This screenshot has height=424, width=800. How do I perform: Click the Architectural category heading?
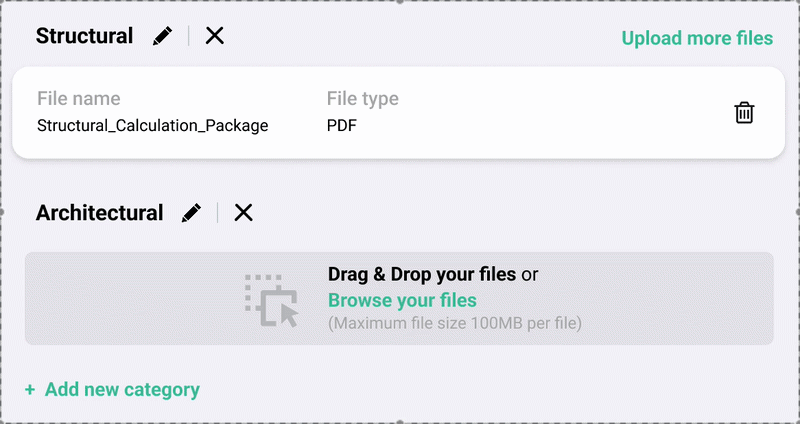99,213
